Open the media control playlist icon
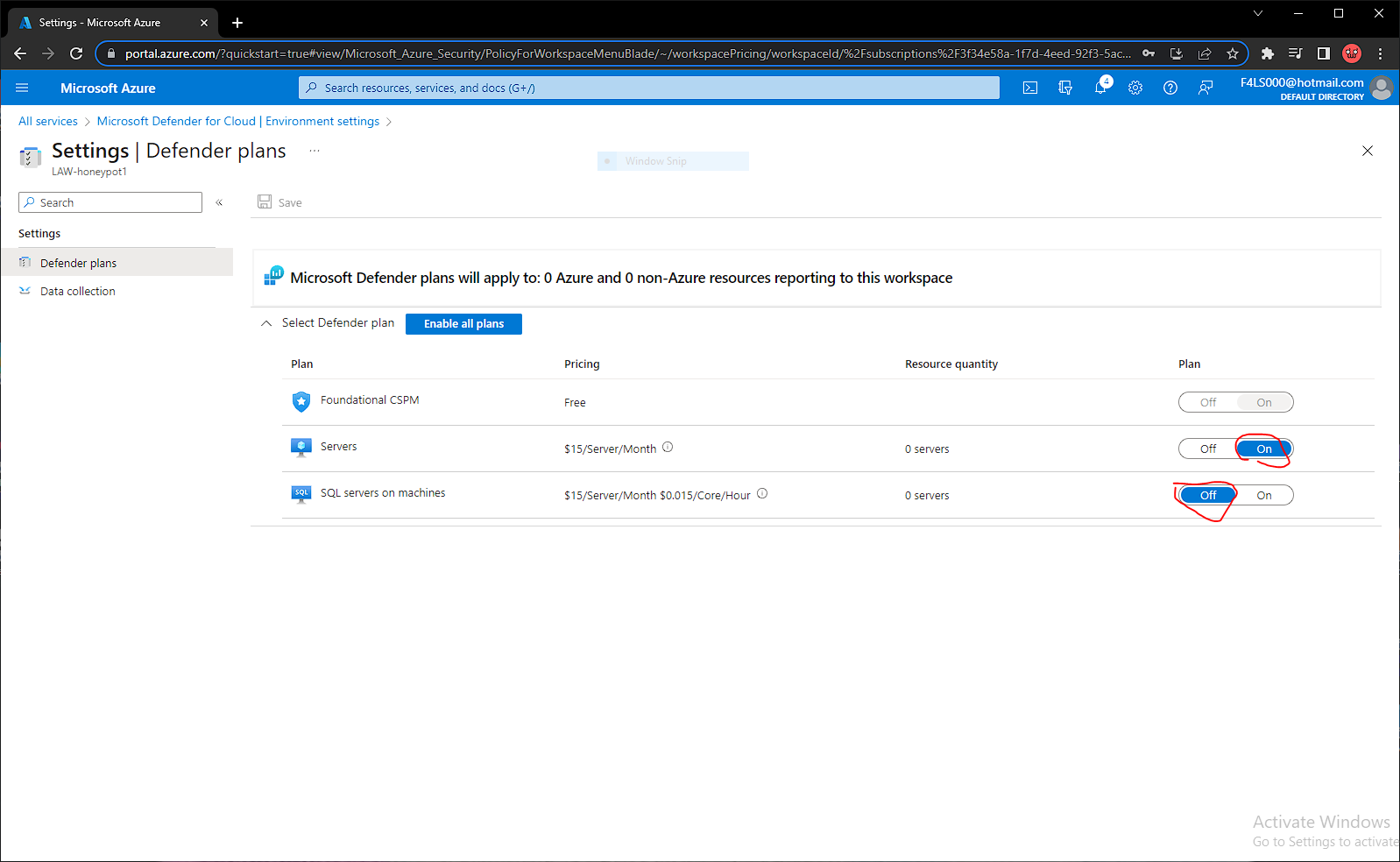This screenshot has height=862, width=1400. (x=1296, y=53)
